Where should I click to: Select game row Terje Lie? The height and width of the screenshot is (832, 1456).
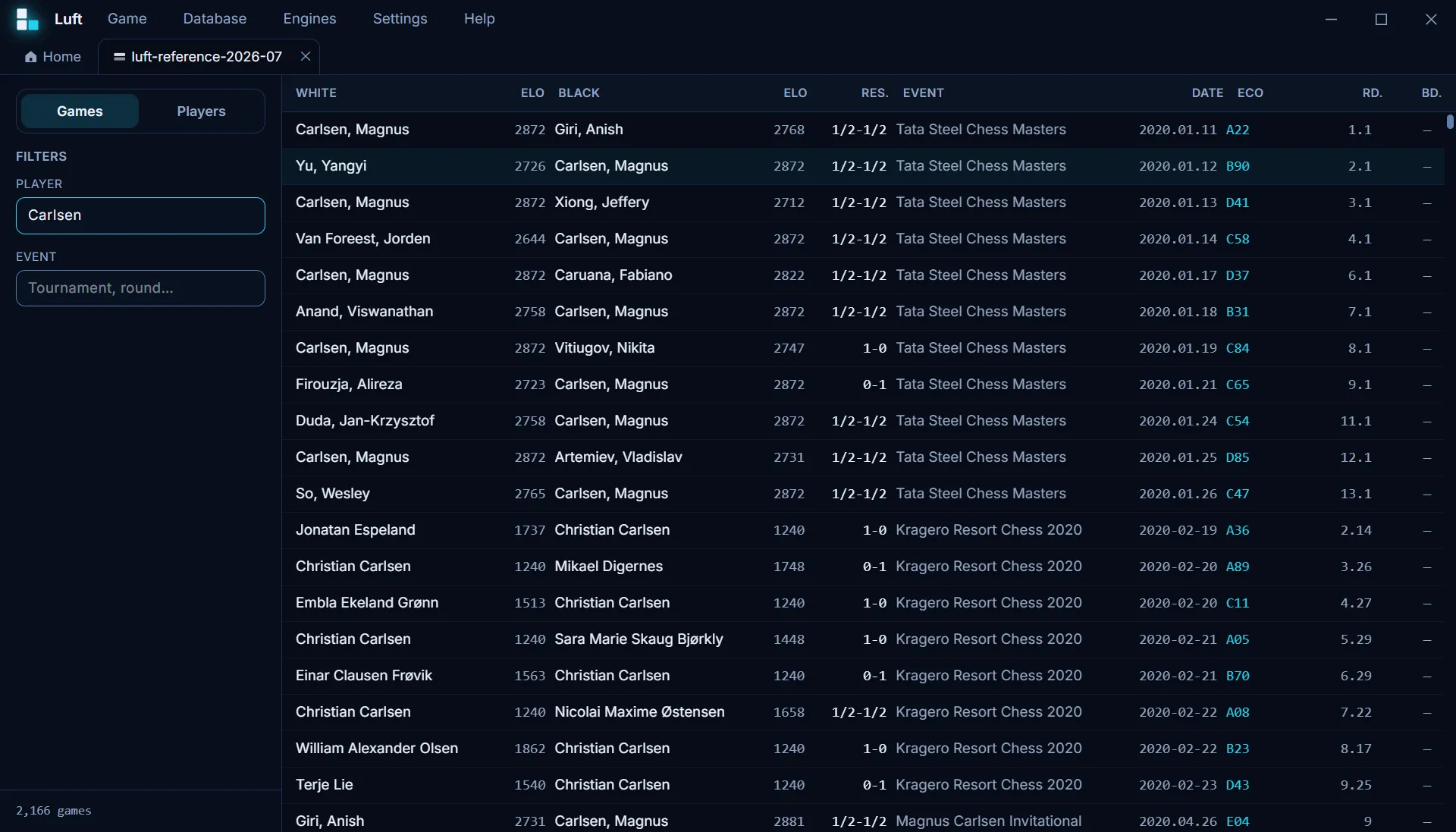863,785
